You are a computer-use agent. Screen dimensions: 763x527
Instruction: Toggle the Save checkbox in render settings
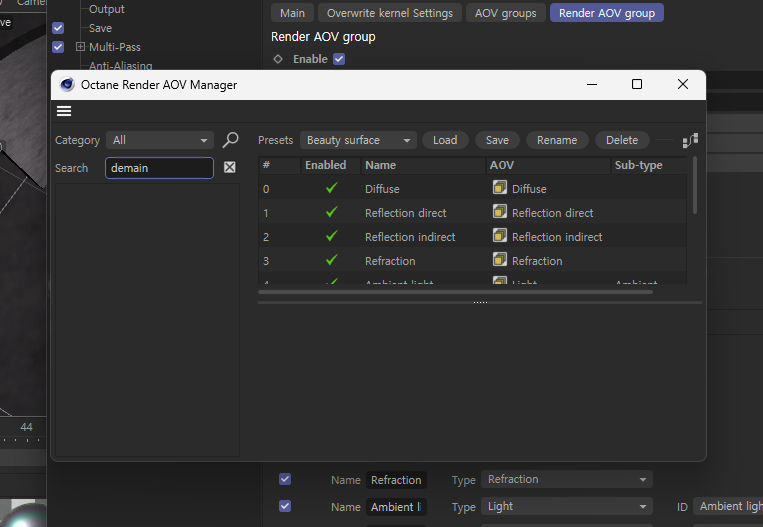pyautogui.click(x=58, y=28)
